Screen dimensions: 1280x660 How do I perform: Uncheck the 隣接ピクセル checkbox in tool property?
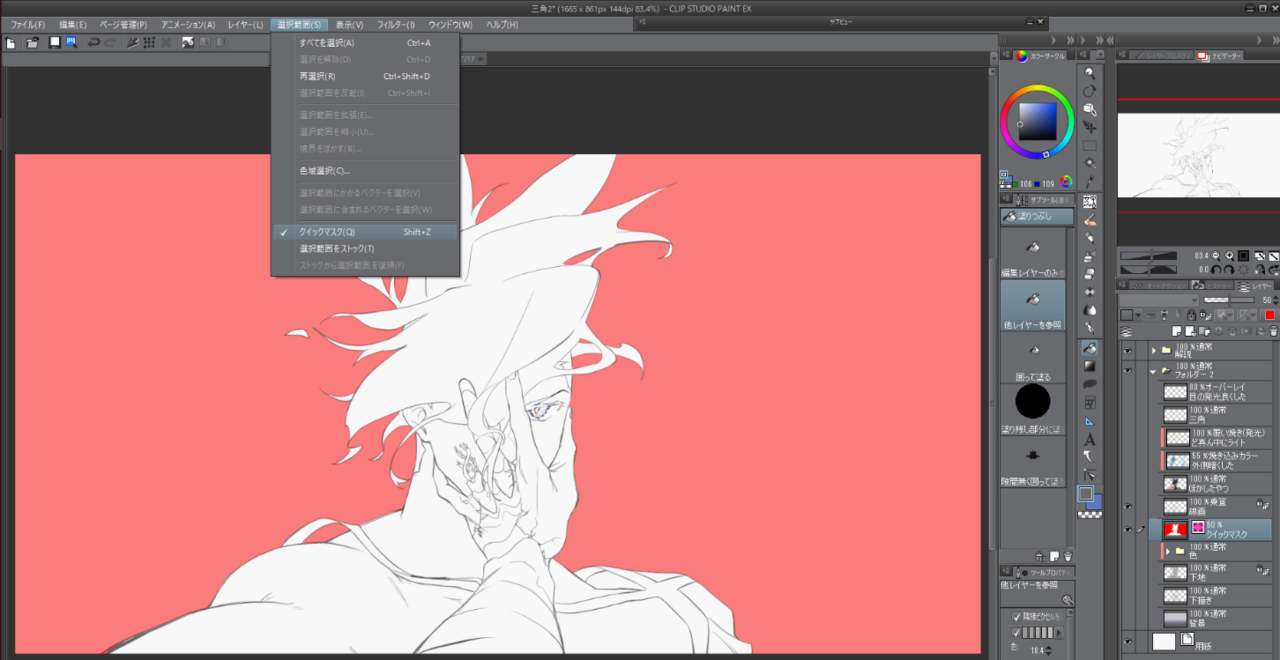coord(1017,616)
